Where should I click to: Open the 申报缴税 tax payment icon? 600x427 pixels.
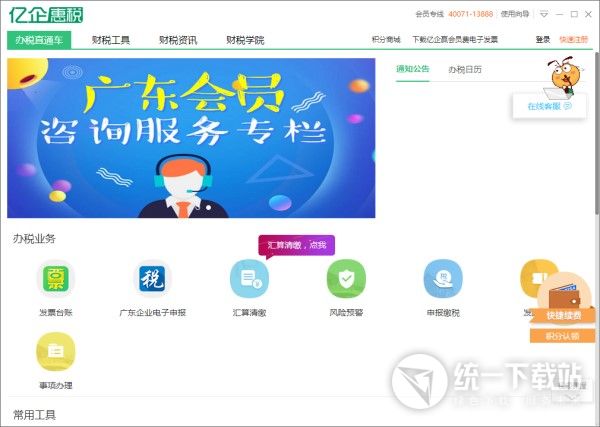coord(443,279)
